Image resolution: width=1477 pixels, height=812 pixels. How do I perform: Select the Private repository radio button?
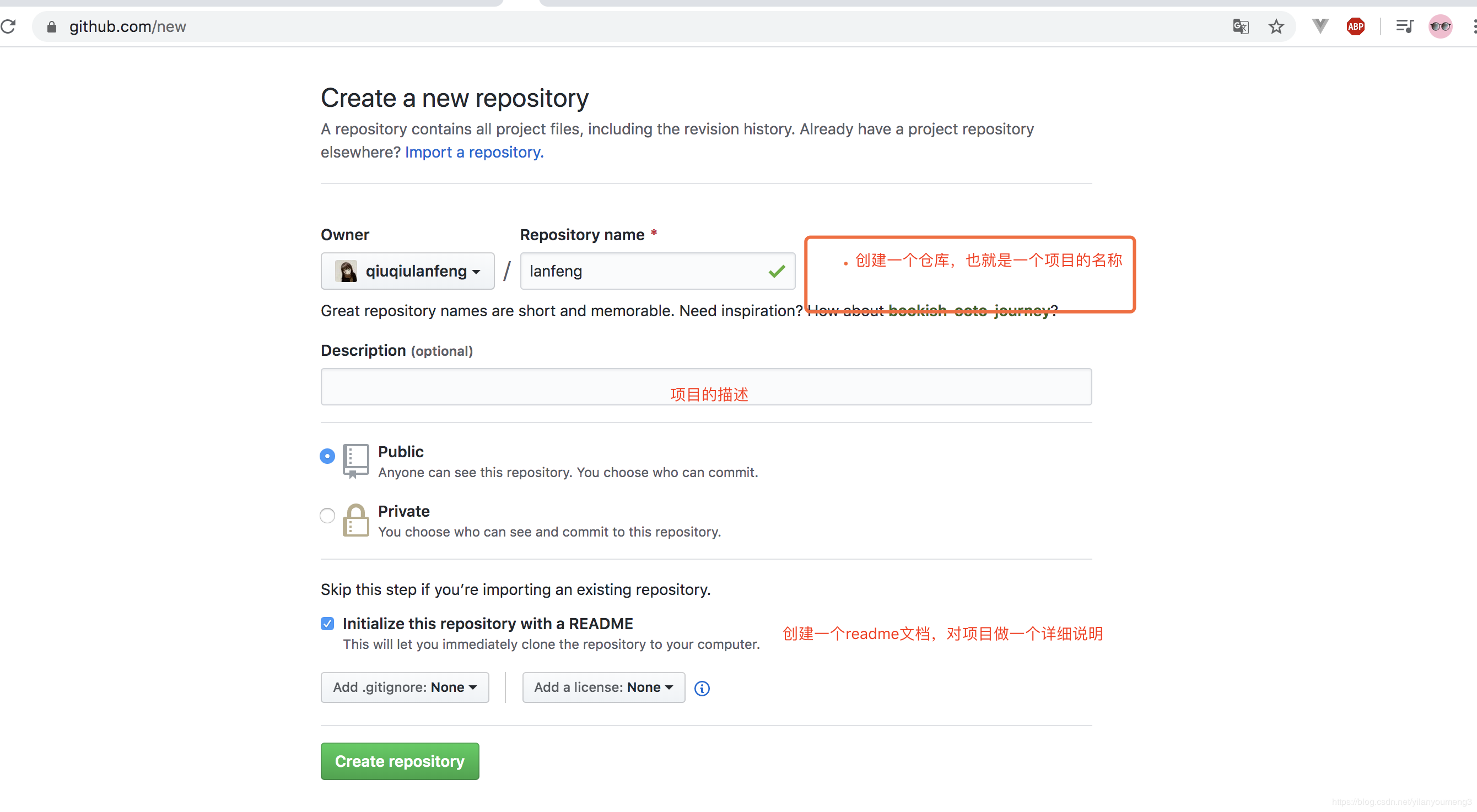point(327,516)
